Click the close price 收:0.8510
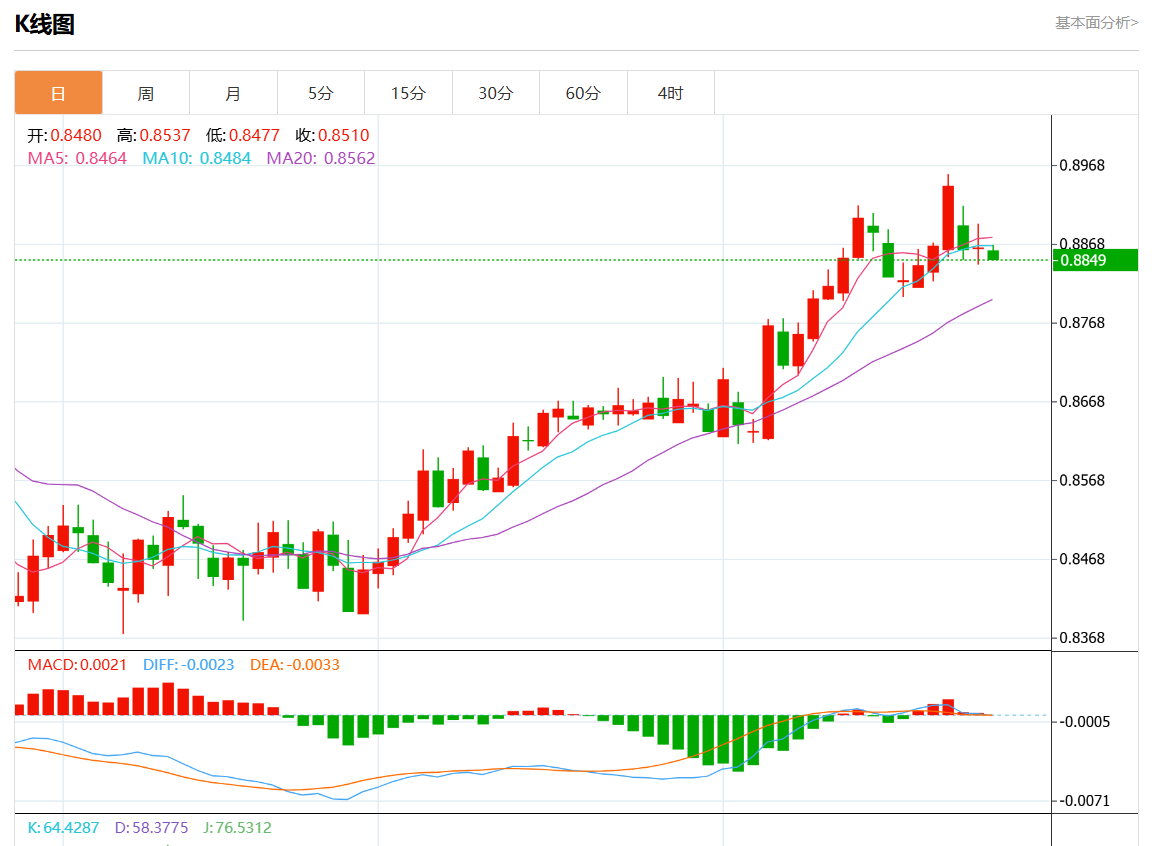 coord(332,136)
